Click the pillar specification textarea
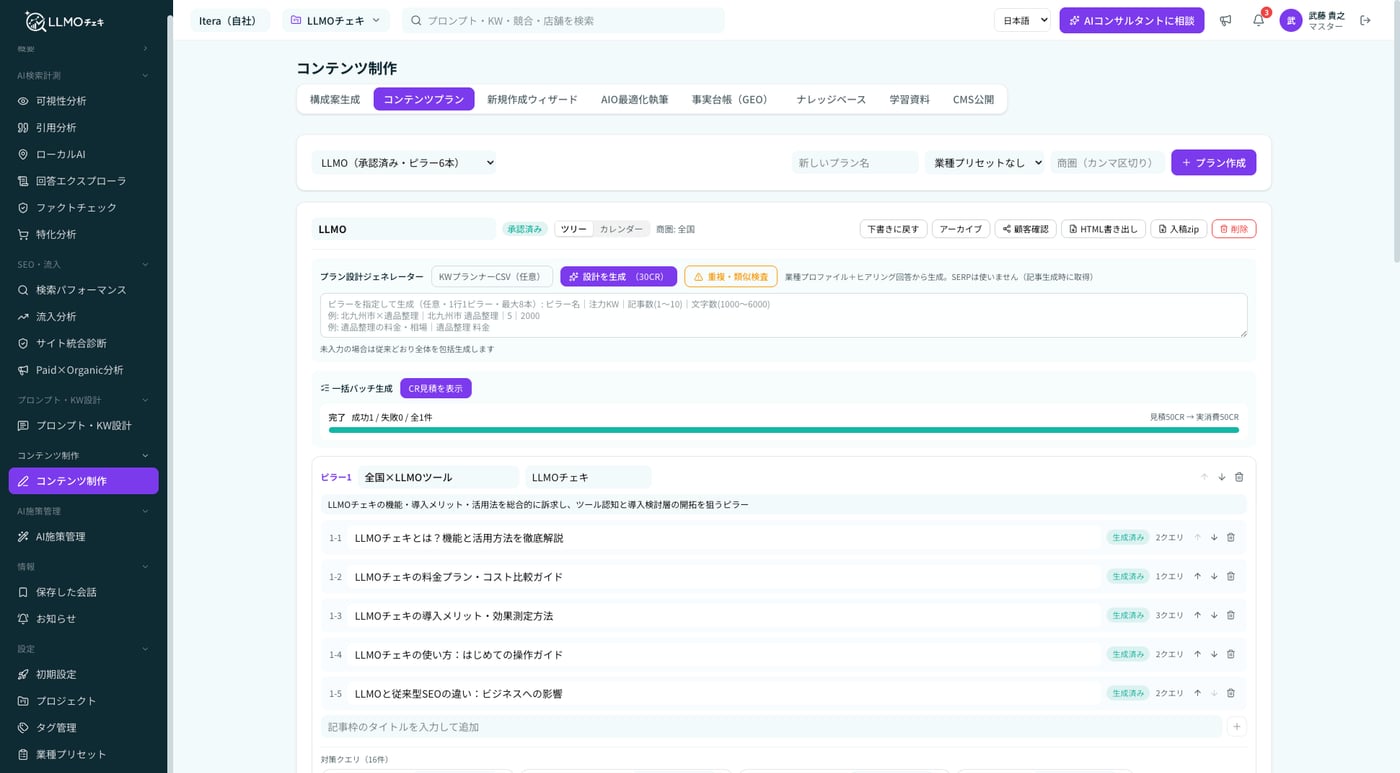 783,315
